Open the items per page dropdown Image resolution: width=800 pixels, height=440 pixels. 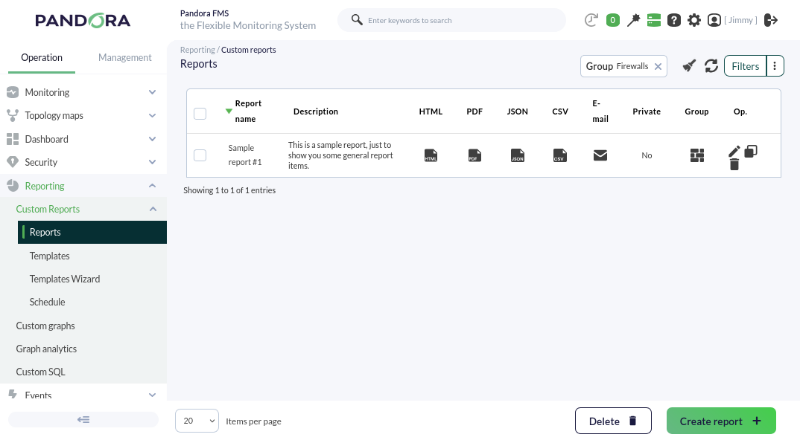click(197, 421)
